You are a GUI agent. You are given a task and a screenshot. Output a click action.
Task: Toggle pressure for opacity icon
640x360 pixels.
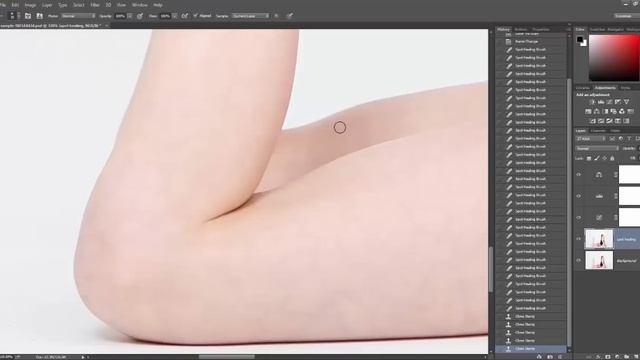point(140,16)
